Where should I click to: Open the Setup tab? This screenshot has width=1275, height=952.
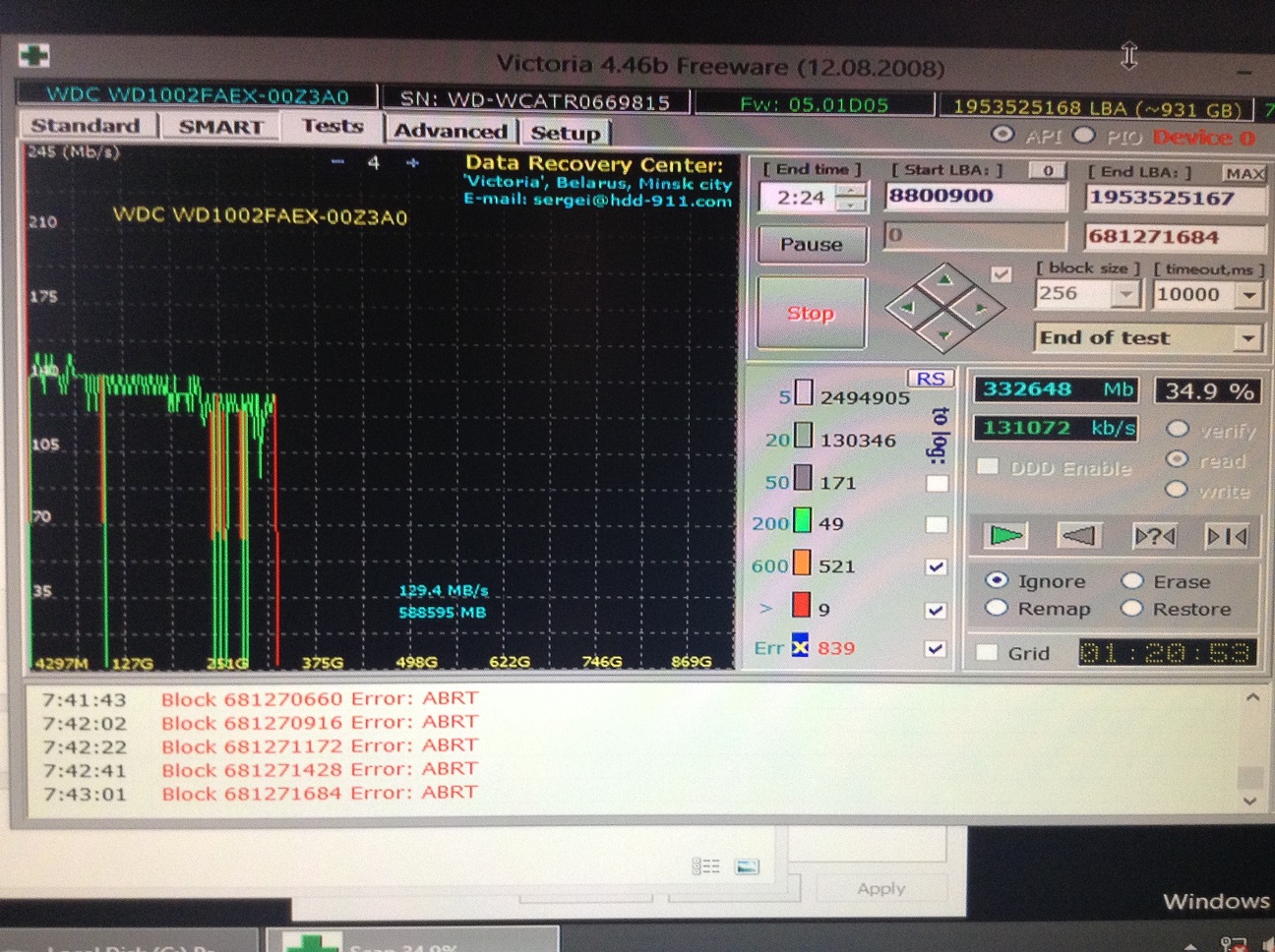point(566,133)
